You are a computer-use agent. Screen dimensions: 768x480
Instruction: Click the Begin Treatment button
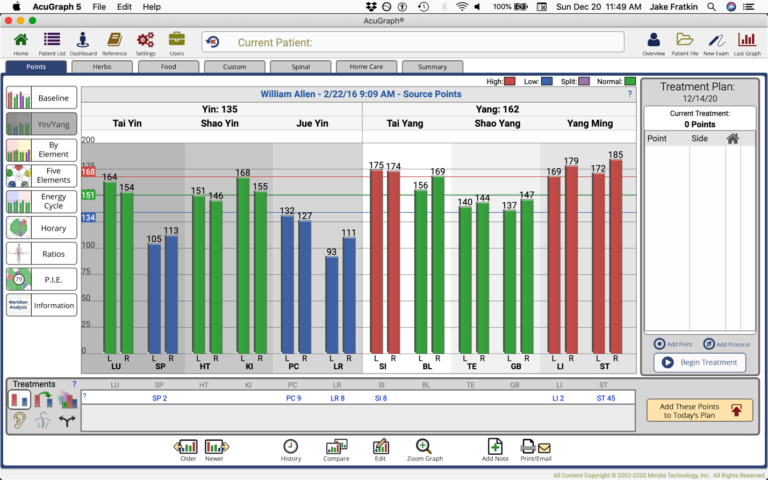click(699, 363)
